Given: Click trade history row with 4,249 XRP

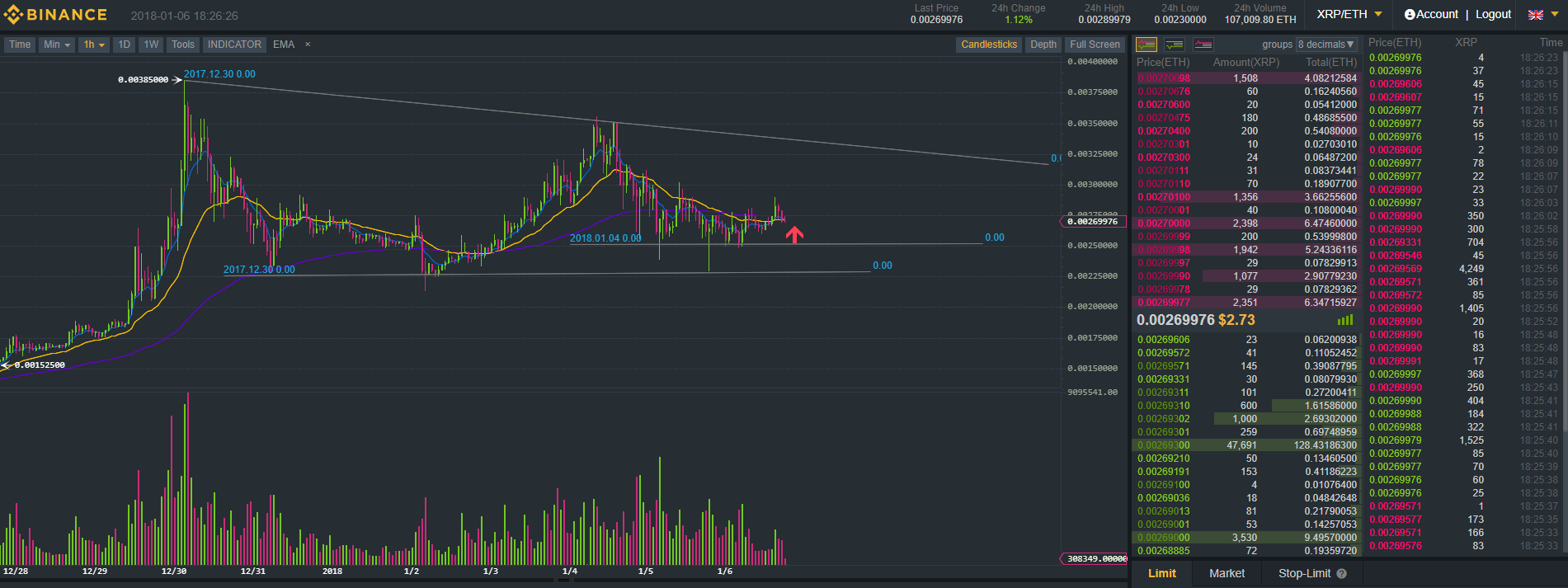Looking at the screenshot, I should 1464,269.
